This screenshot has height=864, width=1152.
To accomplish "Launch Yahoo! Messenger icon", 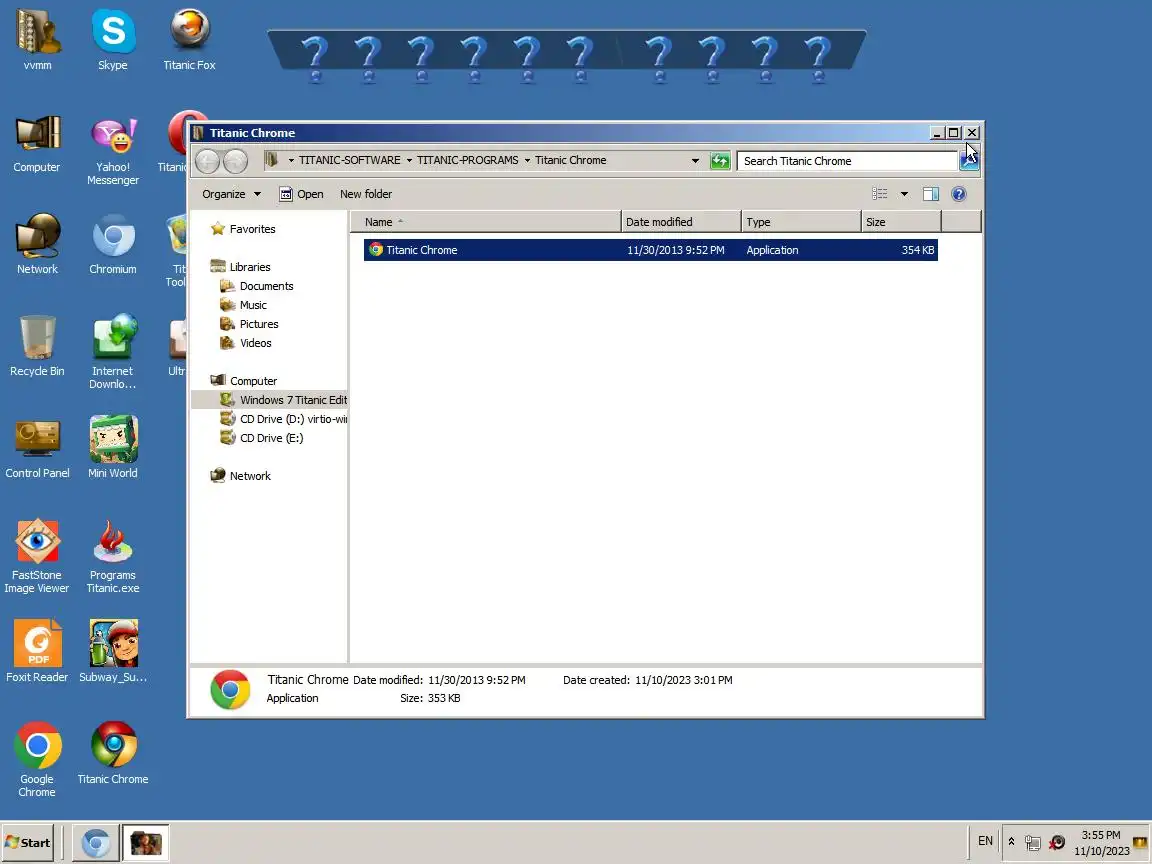I will (112, 151).
